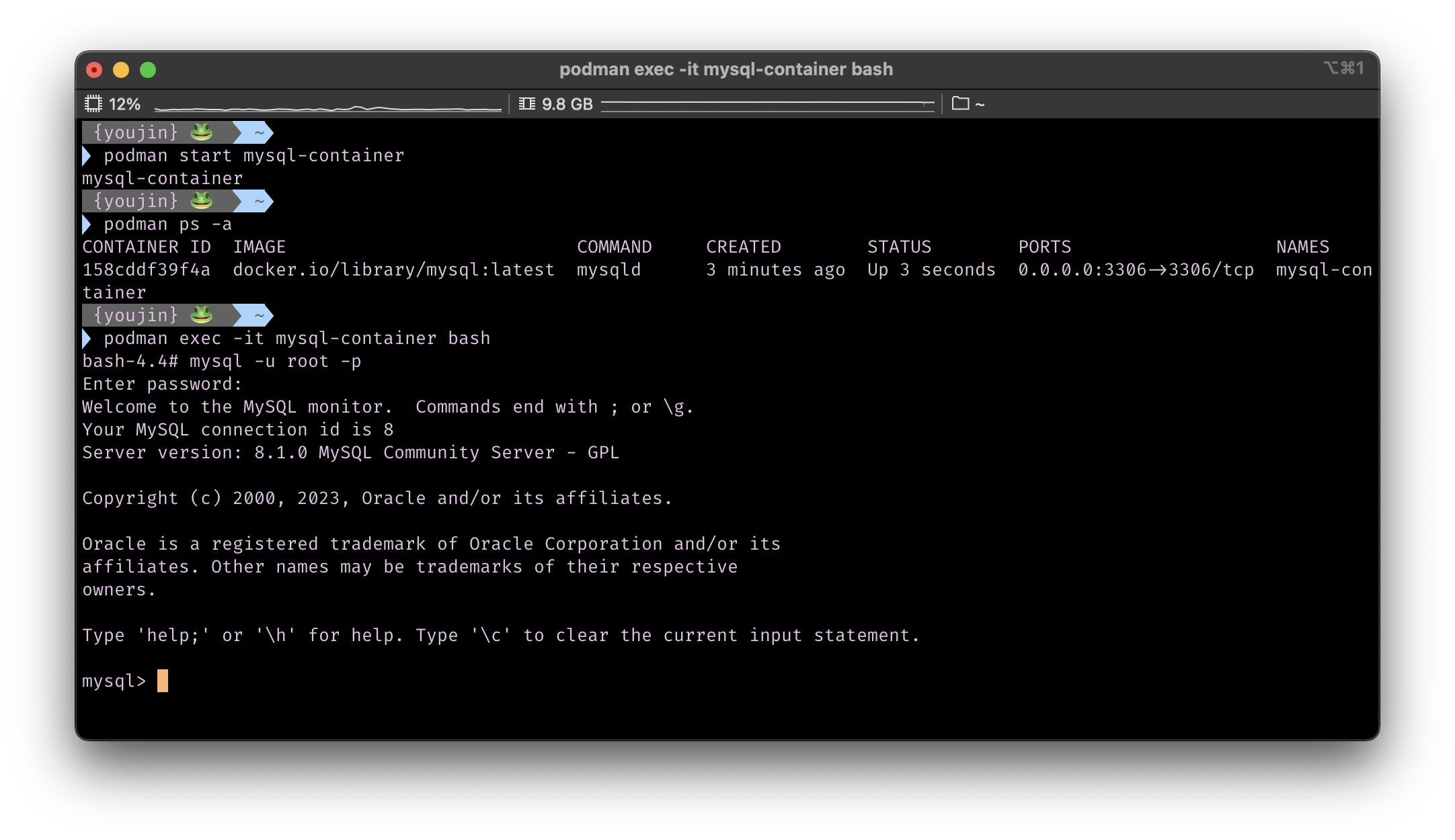Click the tilde directory path in status bar
The width and height of the screenshot is (1455, 840).
pos(980,104)
